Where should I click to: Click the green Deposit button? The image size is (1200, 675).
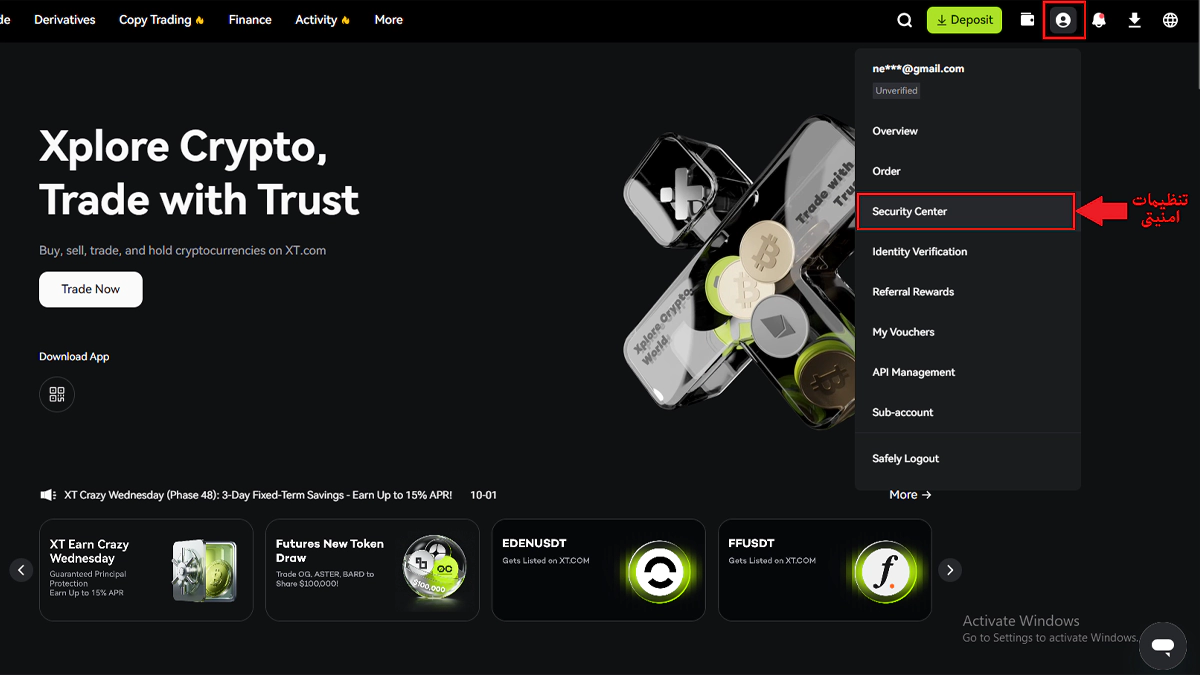(x=964, y=20)
